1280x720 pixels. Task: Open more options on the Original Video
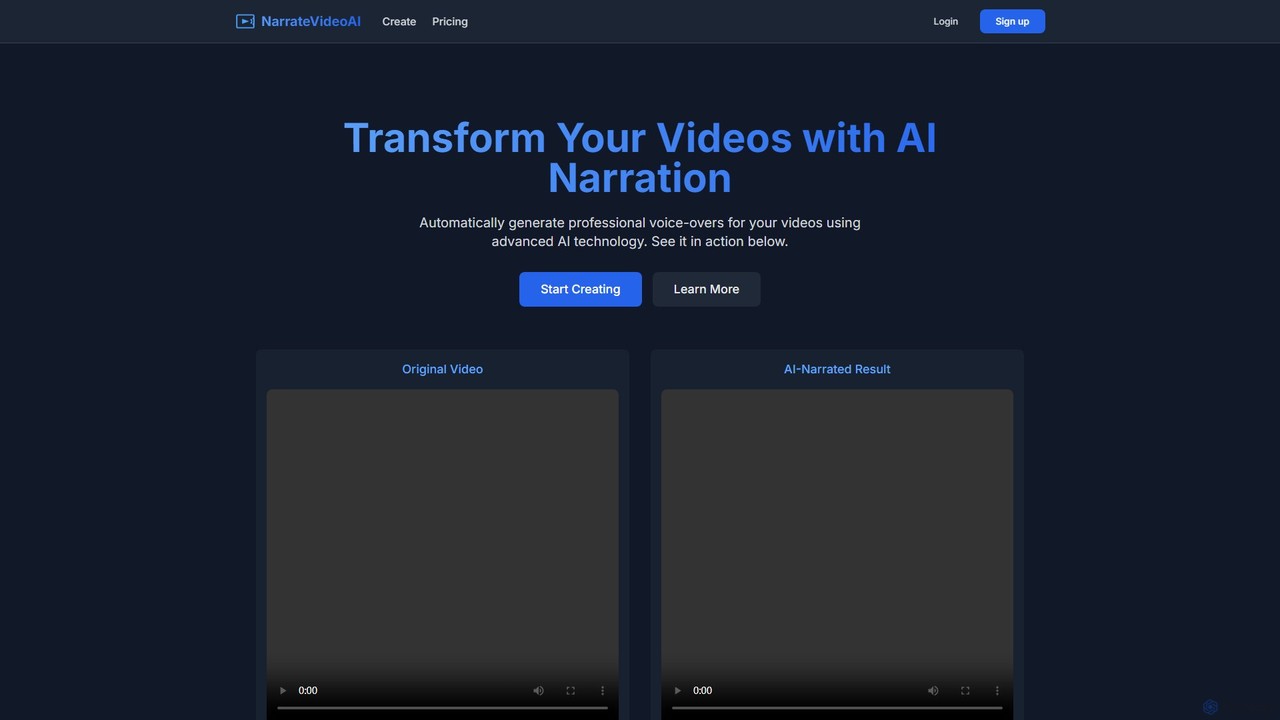pos(603,690)
